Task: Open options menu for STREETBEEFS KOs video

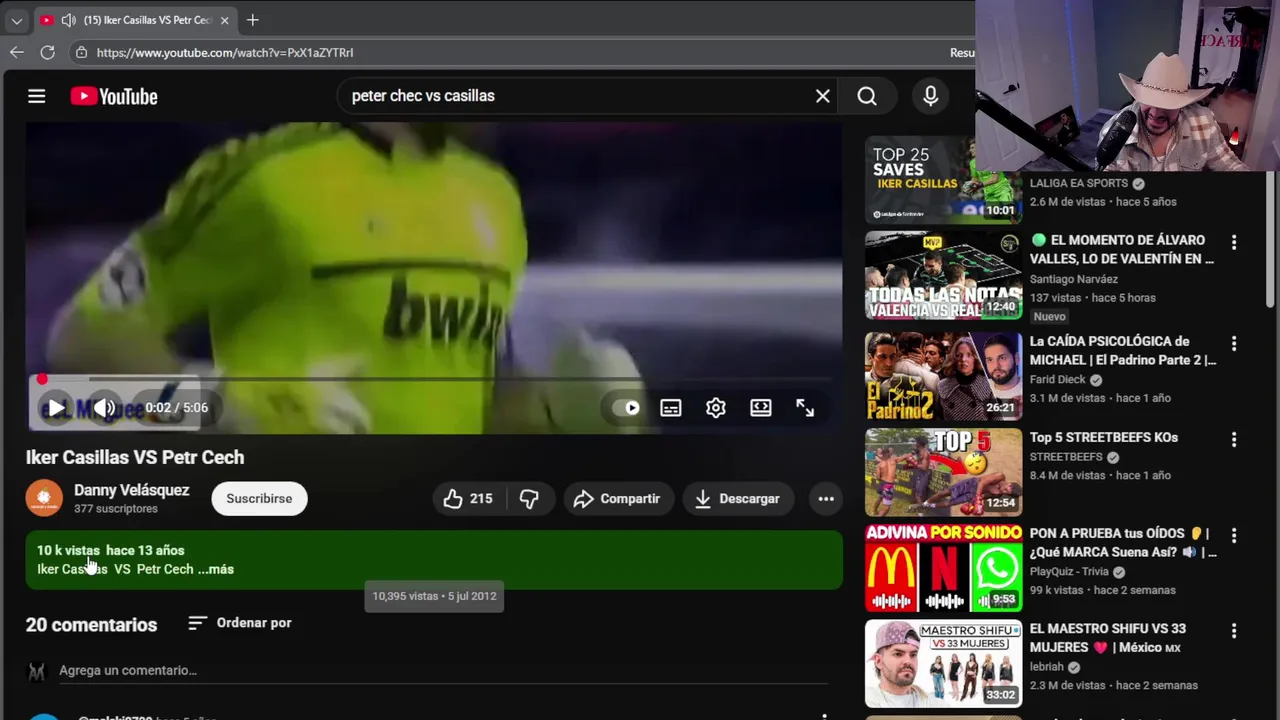Action: 1234,439
